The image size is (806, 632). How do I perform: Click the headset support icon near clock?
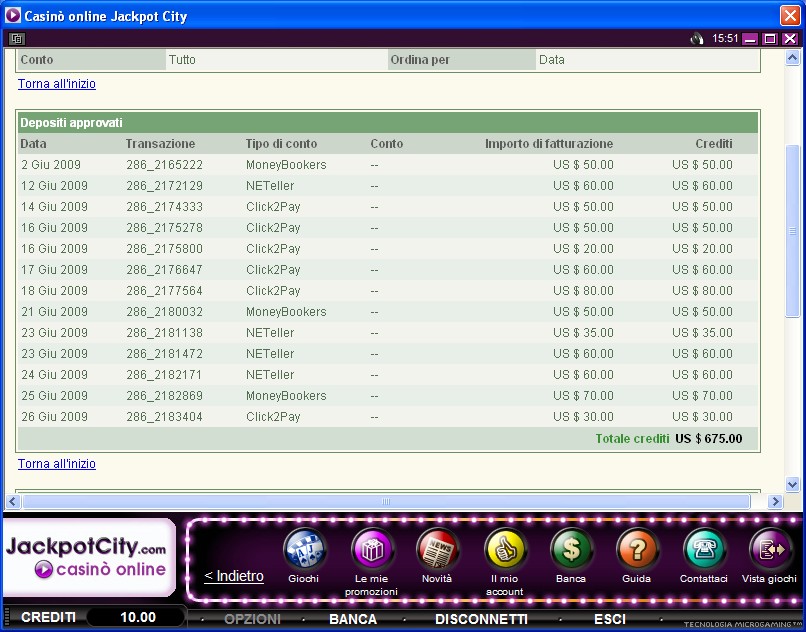(697, 39)
